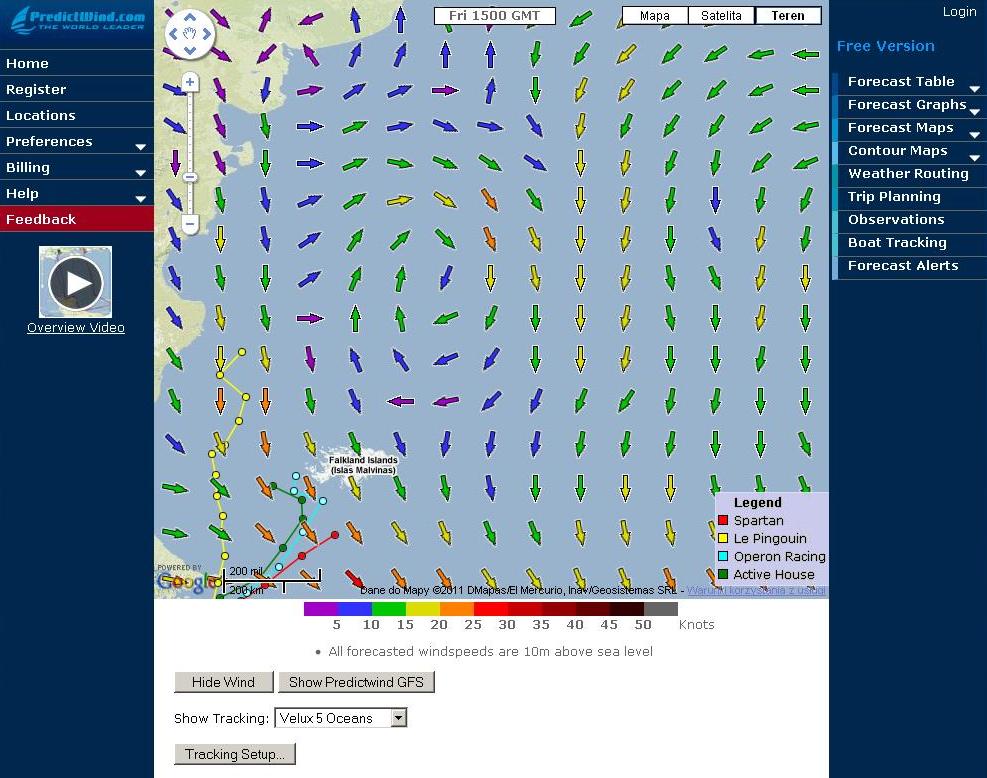Switch map to Mapa view
Viewport: 987px width, 778px height.
click(x=655, y=16)
